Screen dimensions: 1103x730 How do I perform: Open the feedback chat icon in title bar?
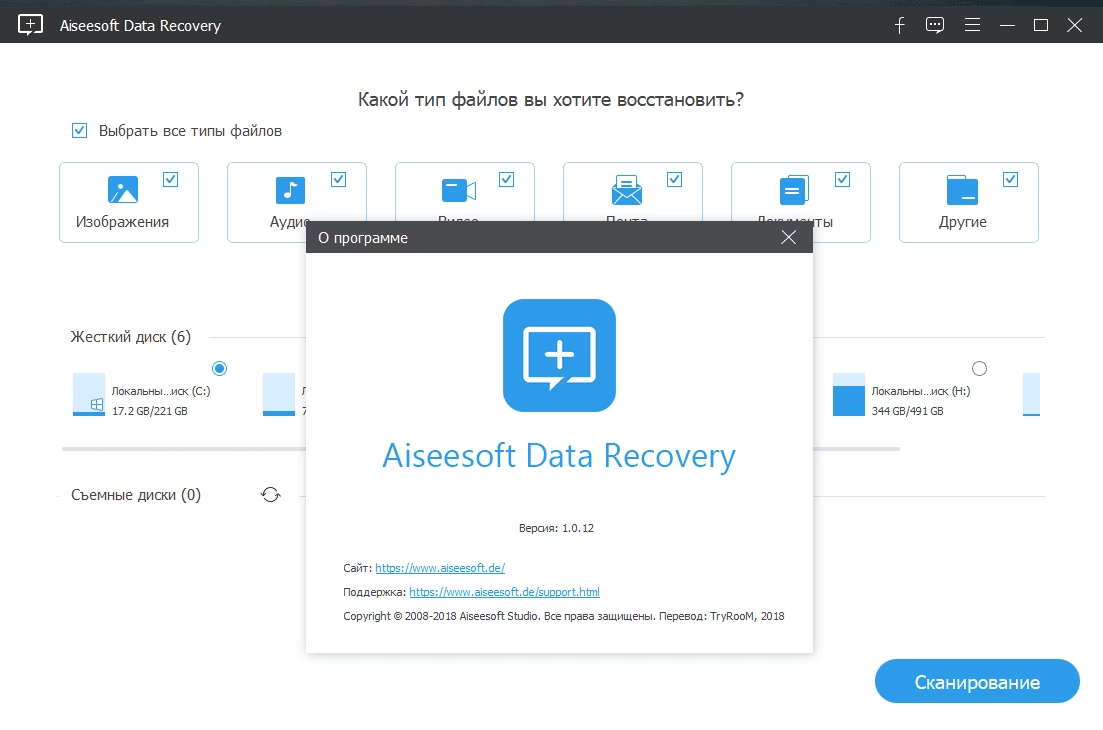pyautogui.click(x=935, y=25)
